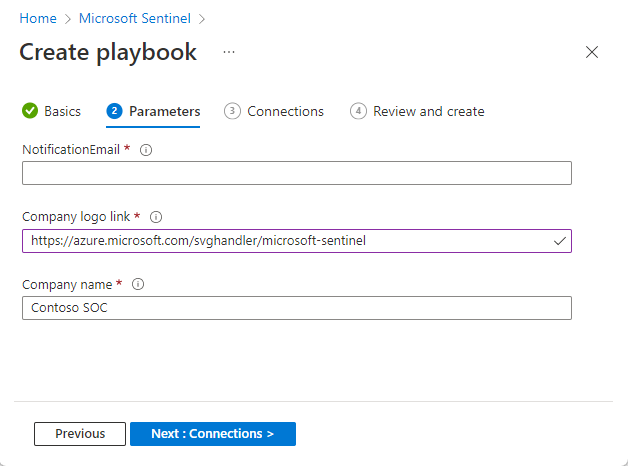The image size is (628, 466).
Task: Navigate to the Home breadcrumb link
Action: click(38, 19)
